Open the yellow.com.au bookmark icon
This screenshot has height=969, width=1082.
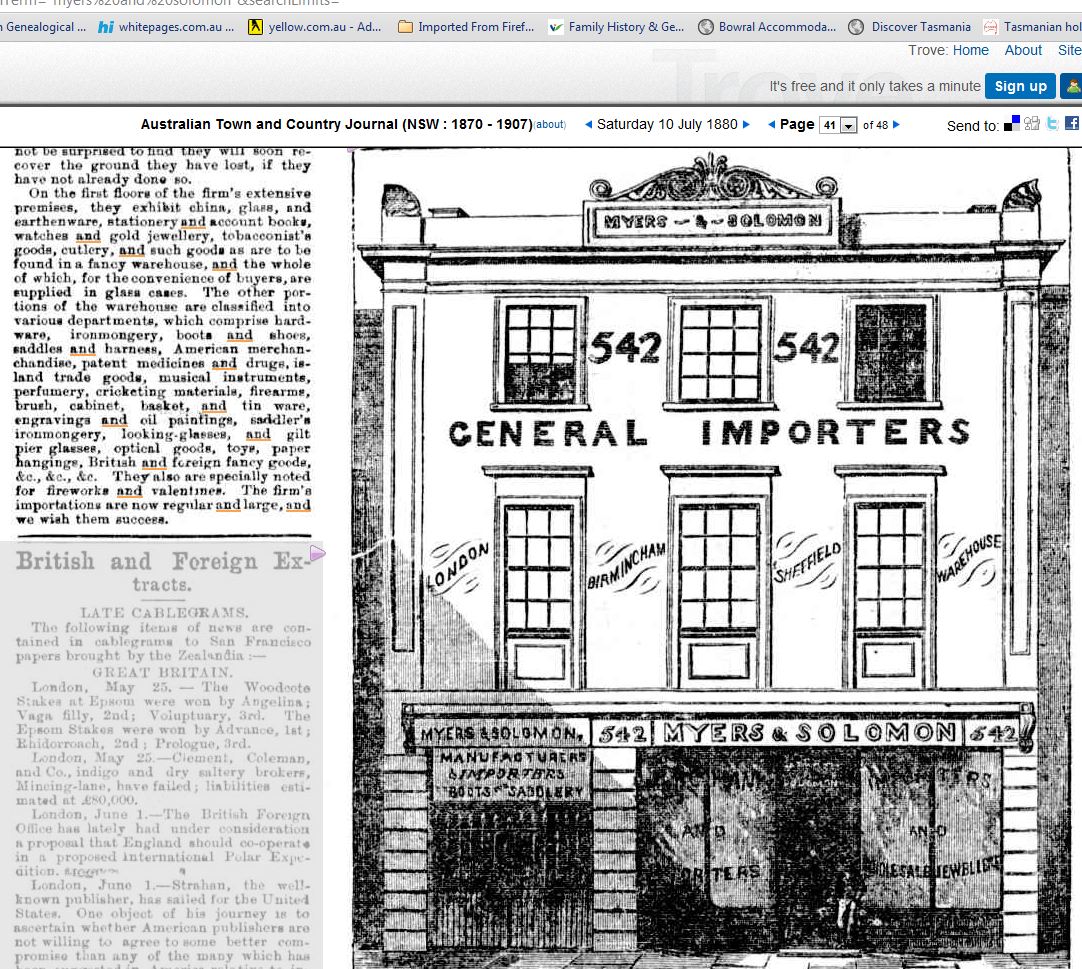point(255,27)
